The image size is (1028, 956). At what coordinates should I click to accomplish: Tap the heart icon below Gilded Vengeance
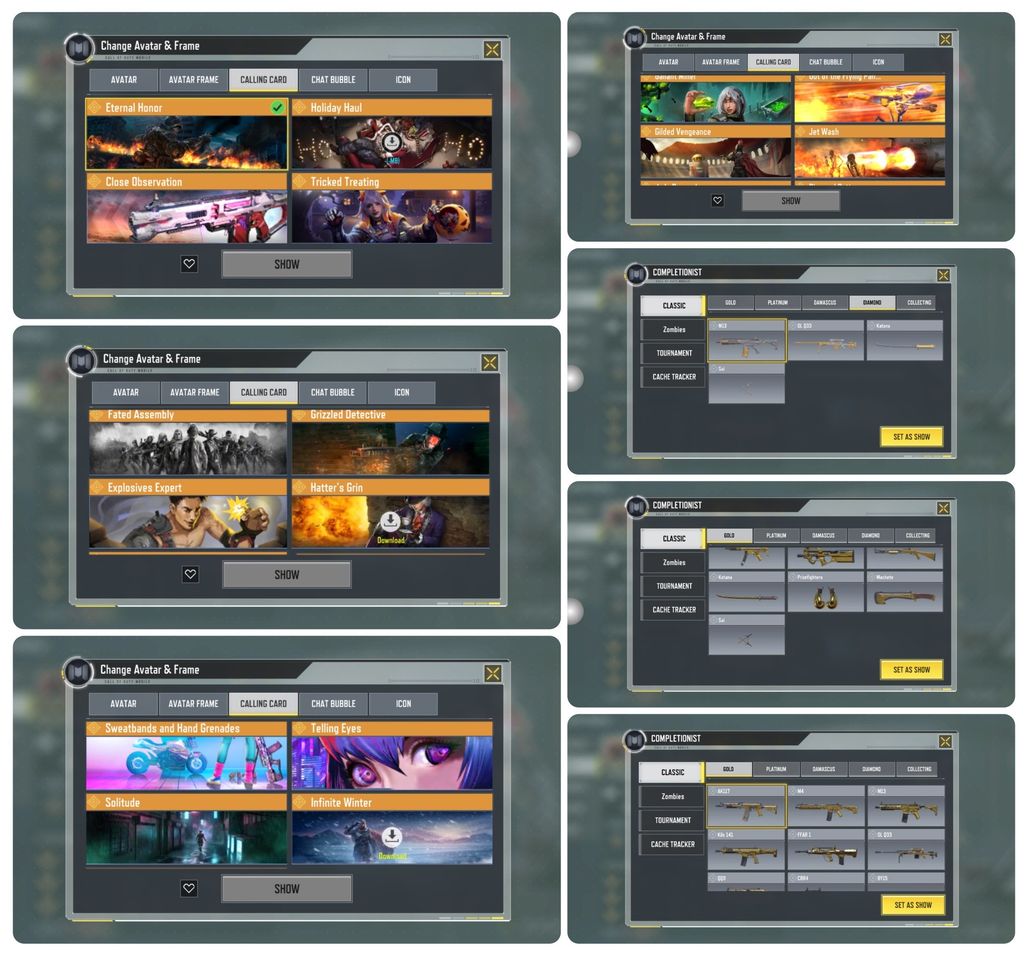pos(718,201)
